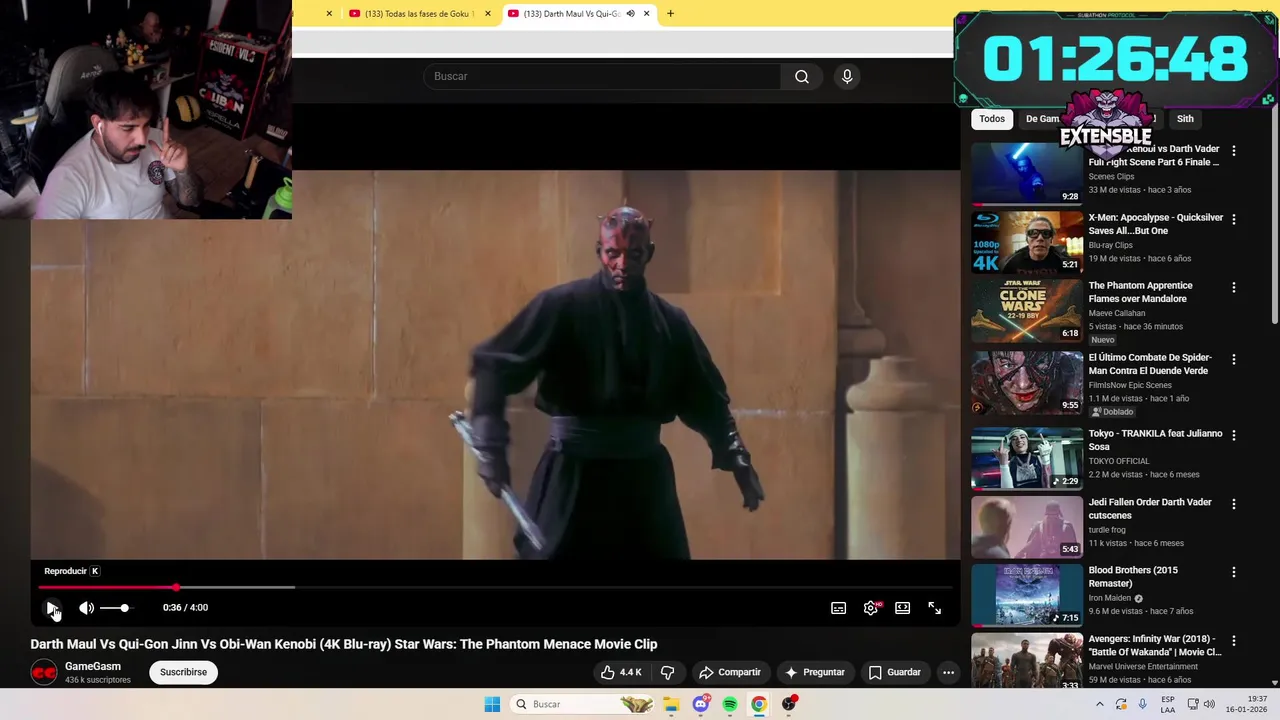Open The Phantom Apprentice Clone Wars thumbnail
The image size is (1280, 720).
pos(1027,309)
